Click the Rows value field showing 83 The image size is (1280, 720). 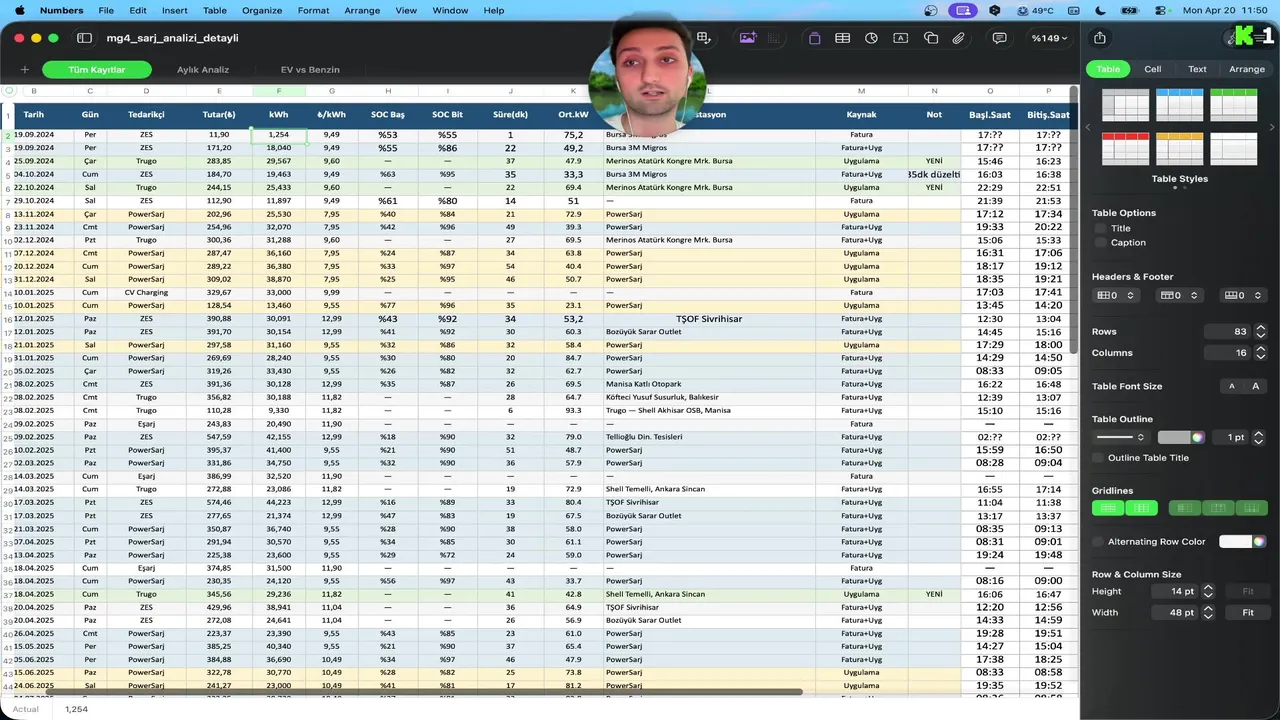click(1228, 331)
